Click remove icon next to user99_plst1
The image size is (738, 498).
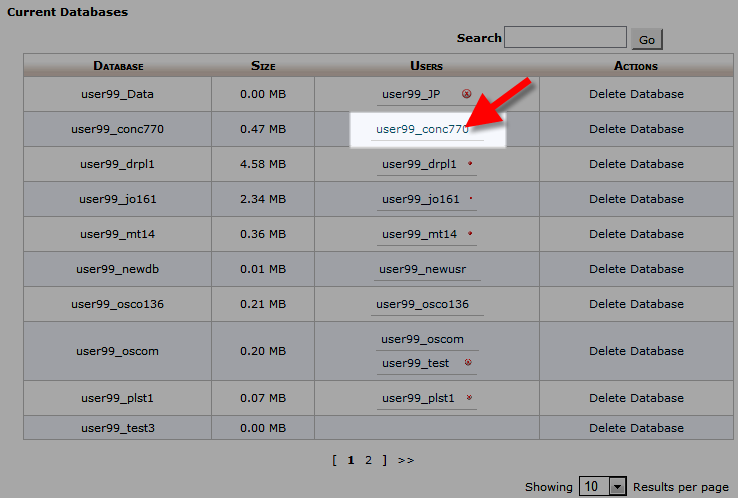coord(469,398)
